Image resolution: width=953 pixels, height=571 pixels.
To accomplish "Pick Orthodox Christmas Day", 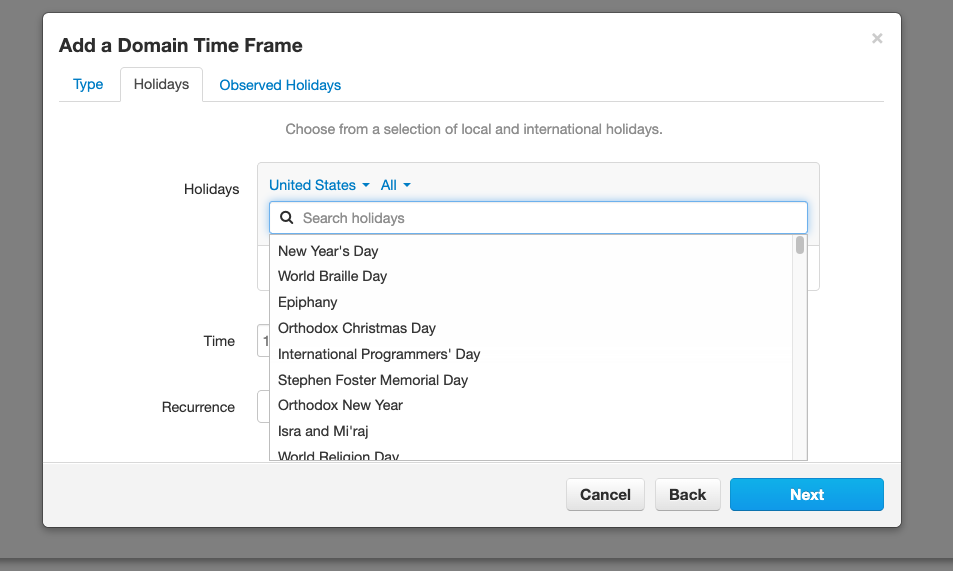I will pos(531,328).
